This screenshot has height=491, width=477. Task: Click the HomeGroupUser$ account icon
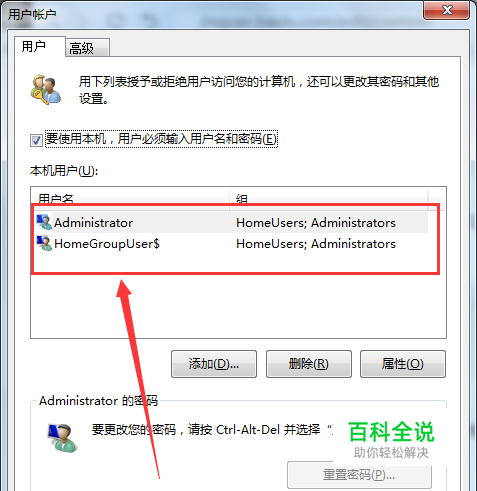(x=44, y=243)
